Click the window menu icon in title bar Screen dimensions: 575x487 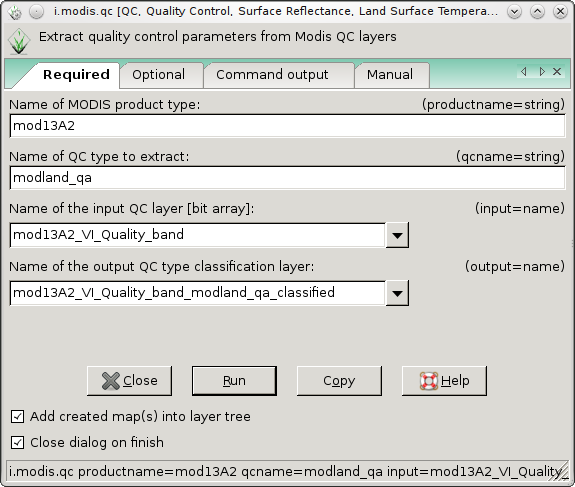click(x=15, y=12)
